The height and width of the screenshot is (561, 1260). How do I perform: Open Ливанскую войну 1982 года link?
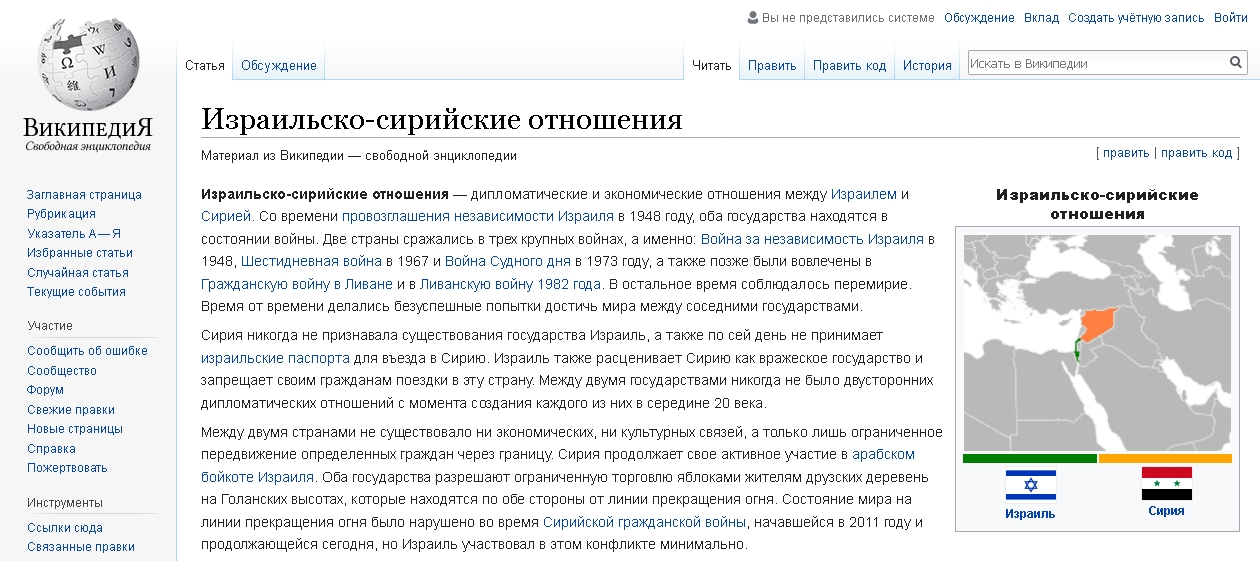pyautogui.click(x=511, y=284)
